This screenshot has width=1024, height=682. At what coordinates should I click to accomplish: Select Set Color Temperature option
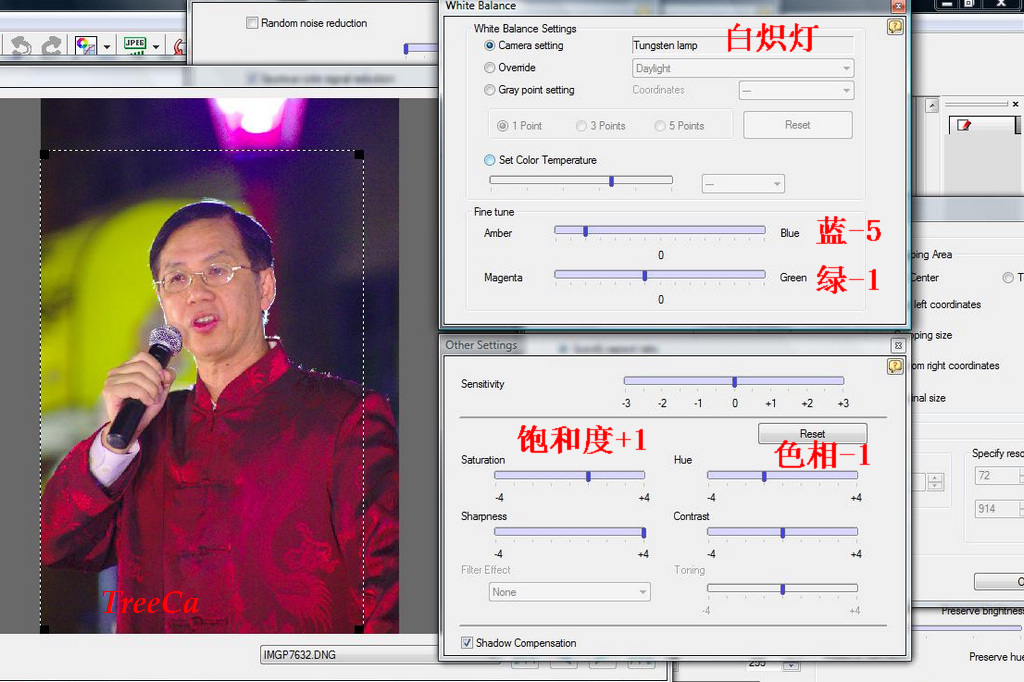tap(489, 160)
